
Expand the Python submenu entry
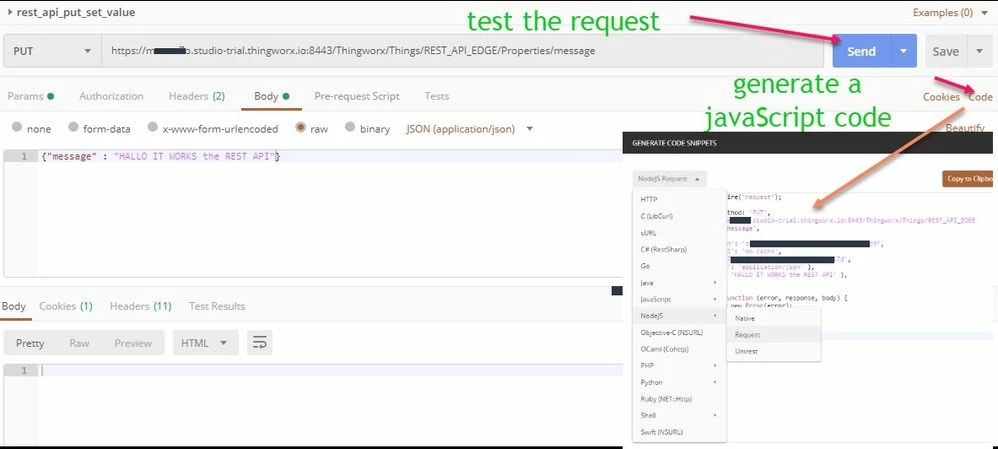point(679,382)
